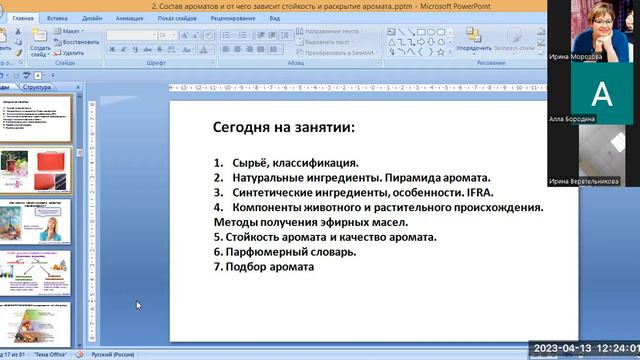This screenshot has height=360, width=640.
Task: Click the decrease font size icon
Action: (196, 36)
